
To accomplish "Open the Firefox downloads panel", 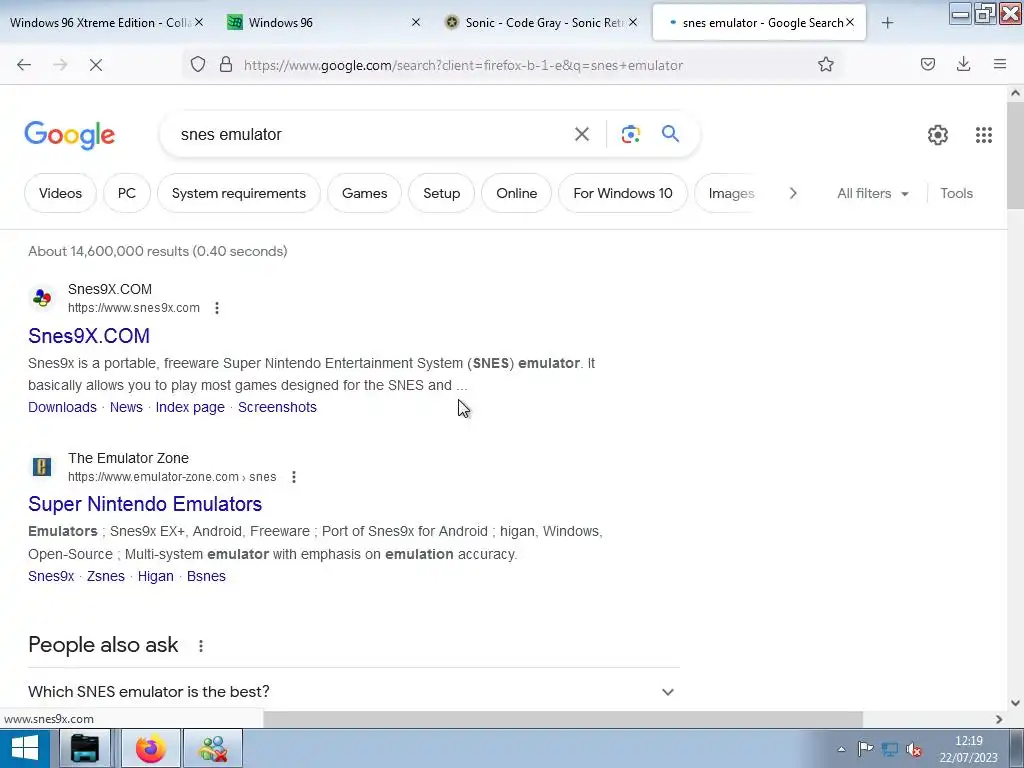I will pyautogui.click(x=963, y=64).
